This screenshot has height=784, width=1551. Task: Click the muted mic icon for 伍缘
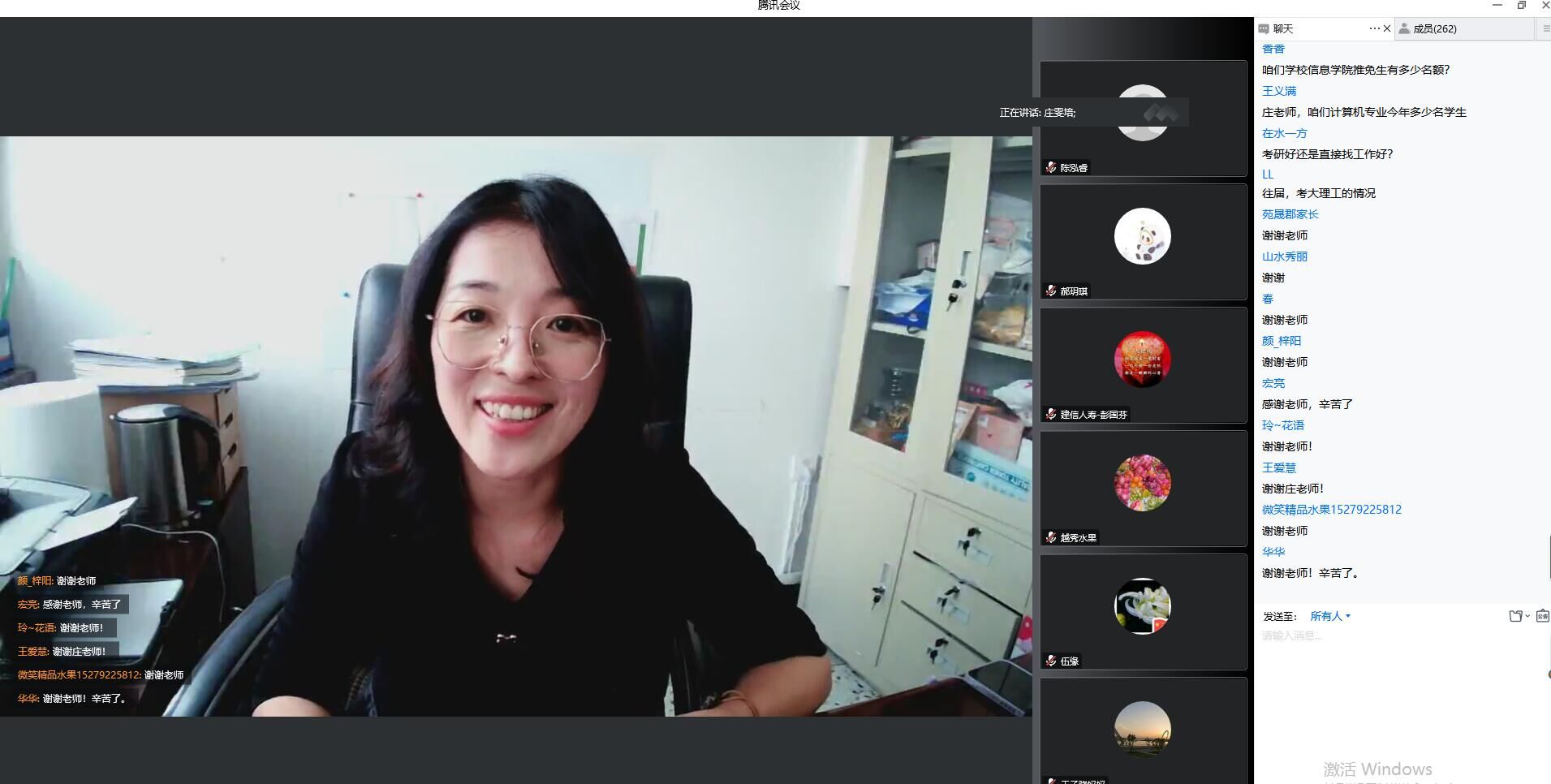(x=1051, y=661)
